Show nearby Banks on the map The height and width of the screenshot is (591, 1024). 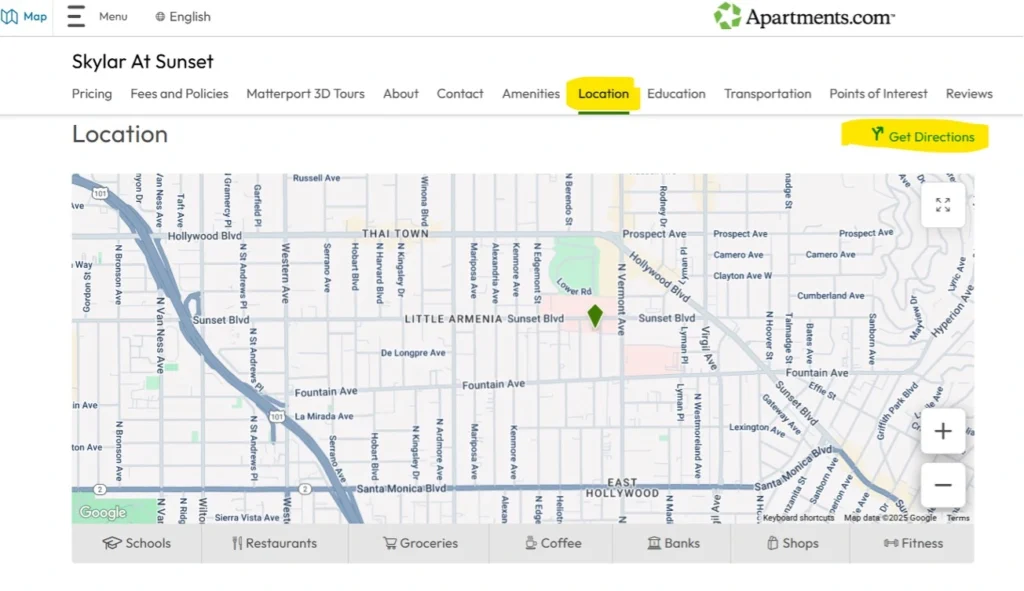click(x=673, y=543)
